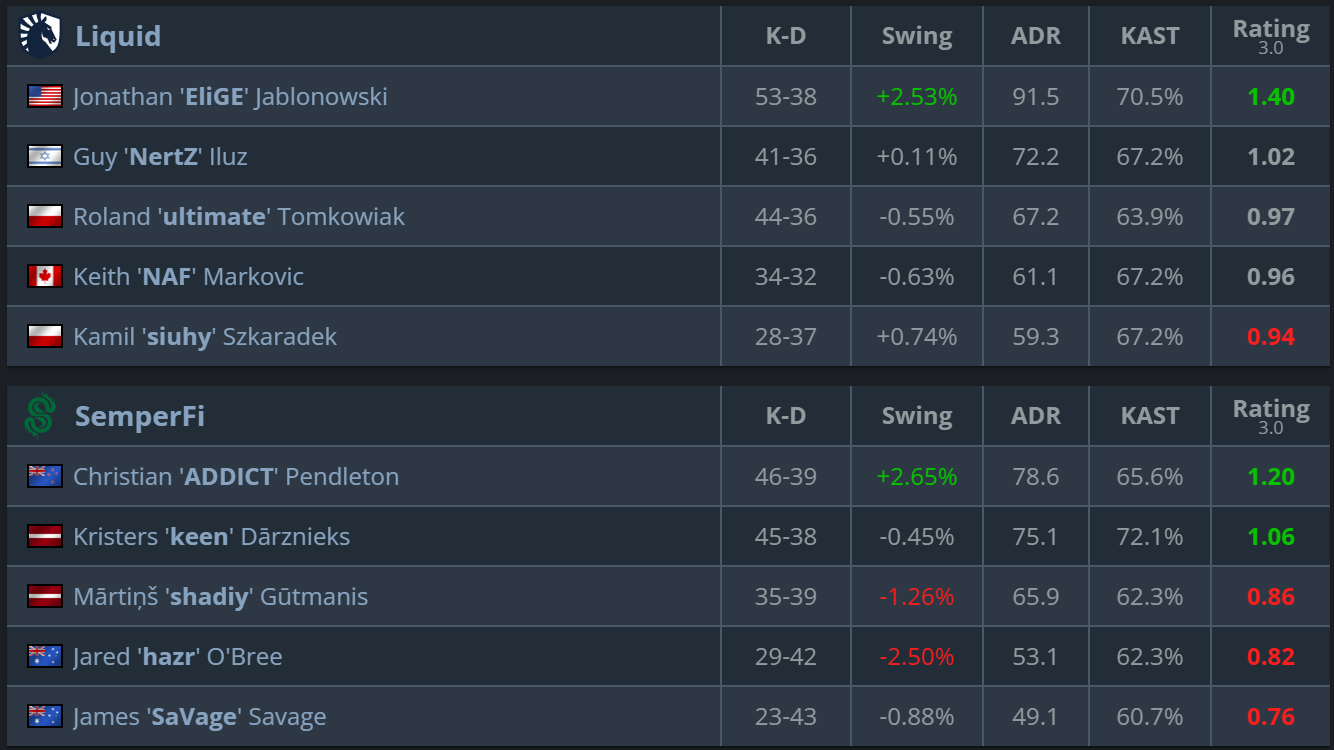Image resolution: width=1334 pixels, height=750 pixels.
Task: Click the Australia flag beside hazr
Action: [x=45, y=656]
